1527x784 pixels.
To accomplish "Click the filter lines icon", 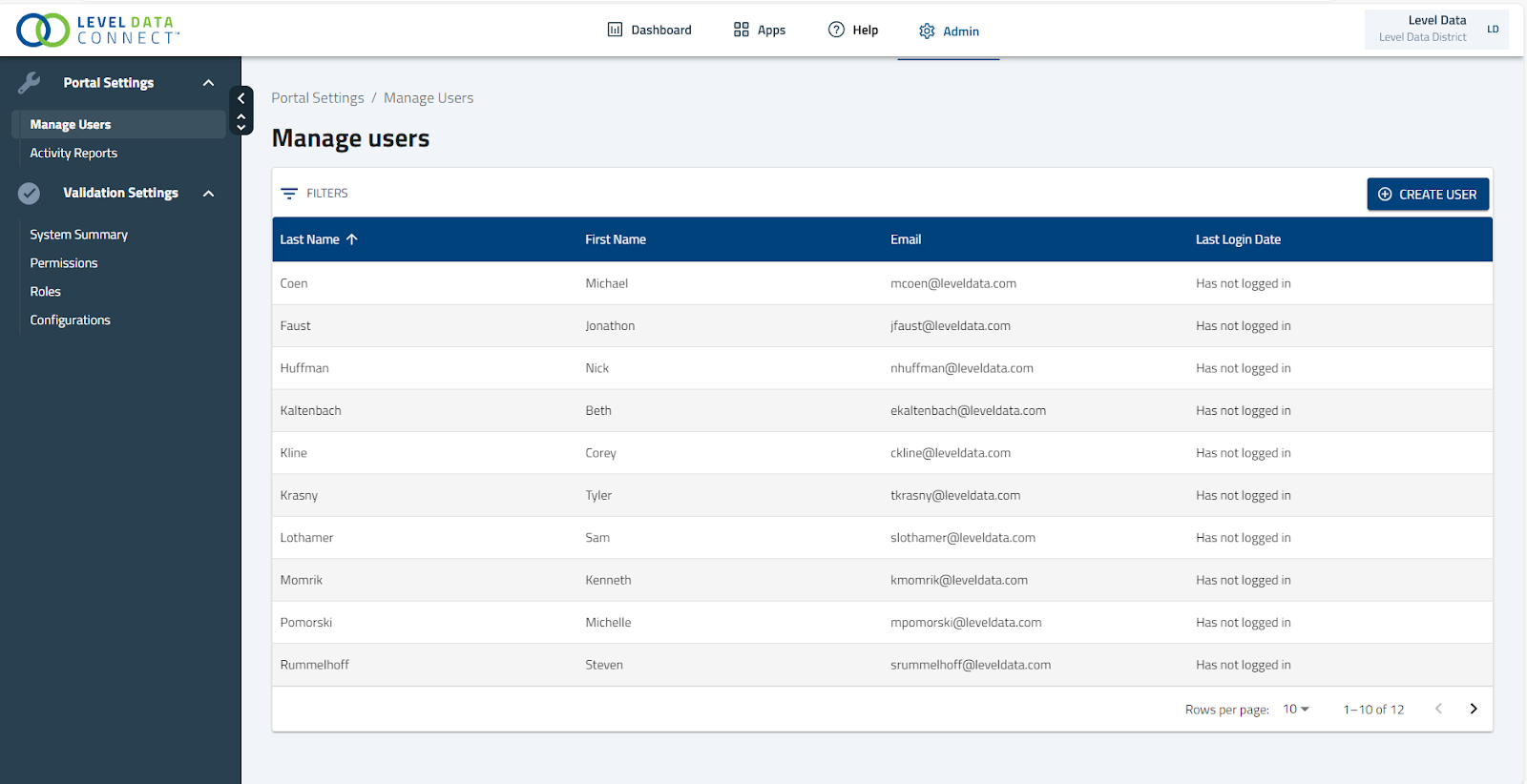I will click(289, 194).
